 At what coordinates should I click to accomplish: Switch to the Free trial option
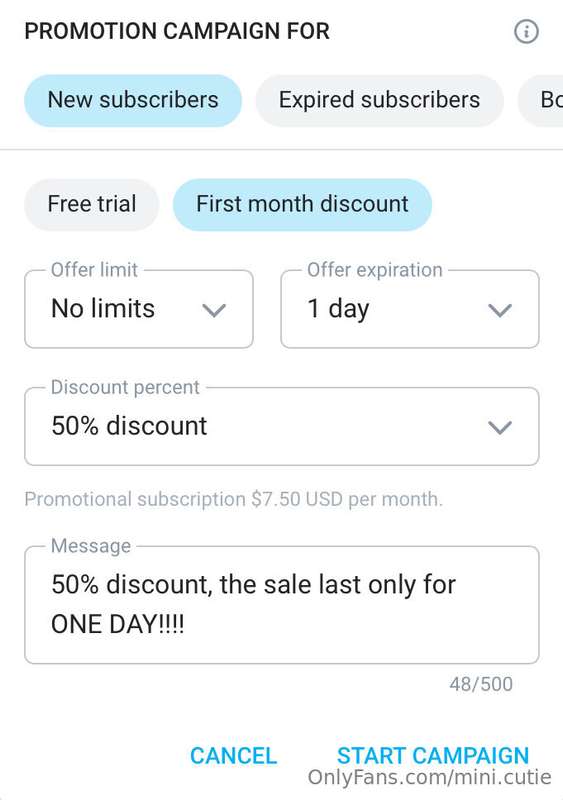click(92, 204)
